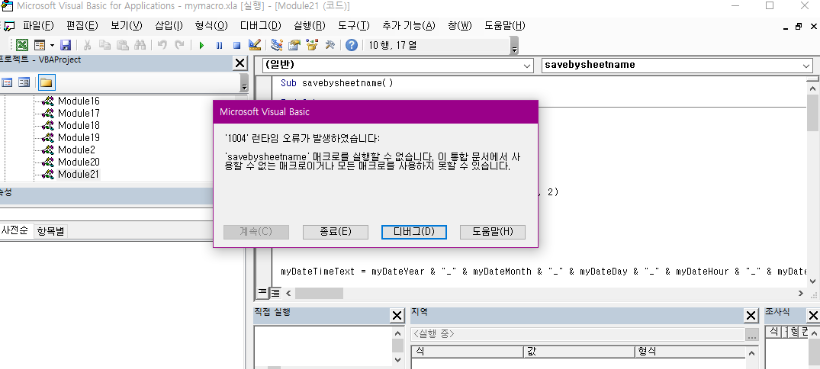Screen dimensions: 820x369
Task: Toggle Folders view in project panel
Action: [47, 83]
